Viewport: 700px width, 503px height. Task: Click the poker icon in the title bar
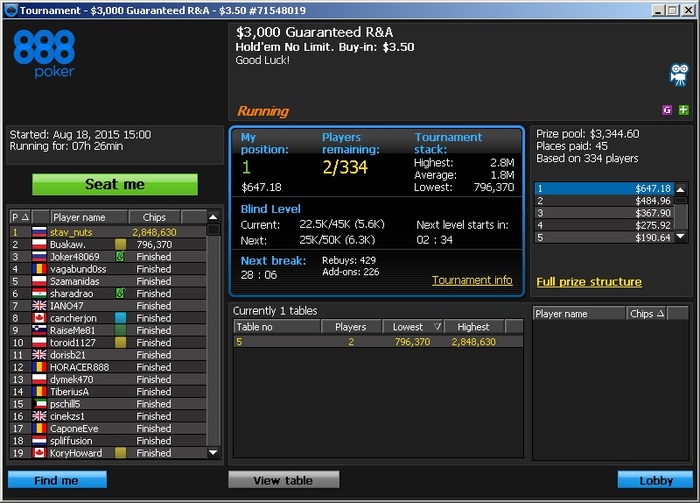pos(10,10)
